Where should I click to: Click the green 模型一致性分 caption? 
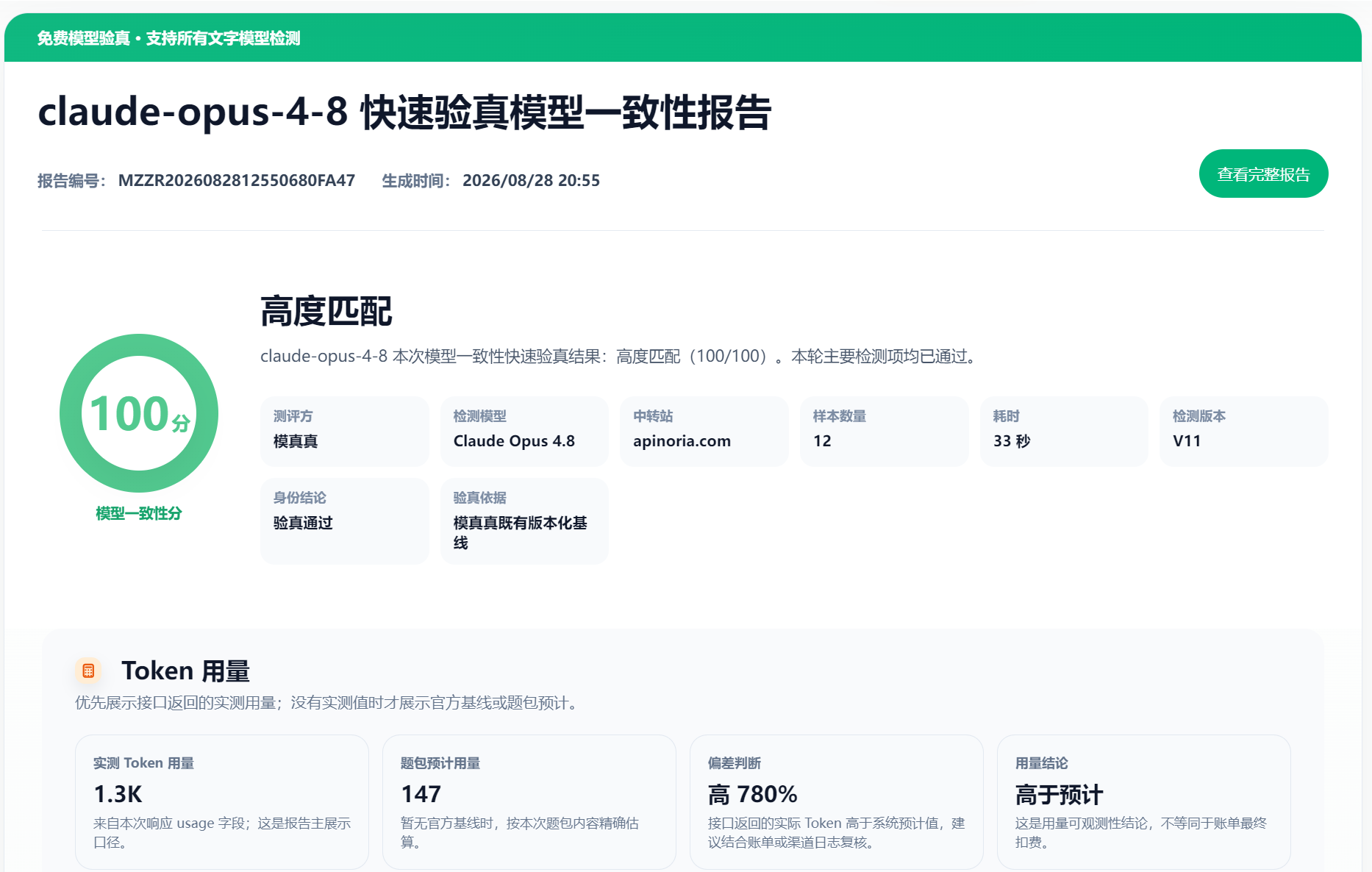tap(139, 513)
